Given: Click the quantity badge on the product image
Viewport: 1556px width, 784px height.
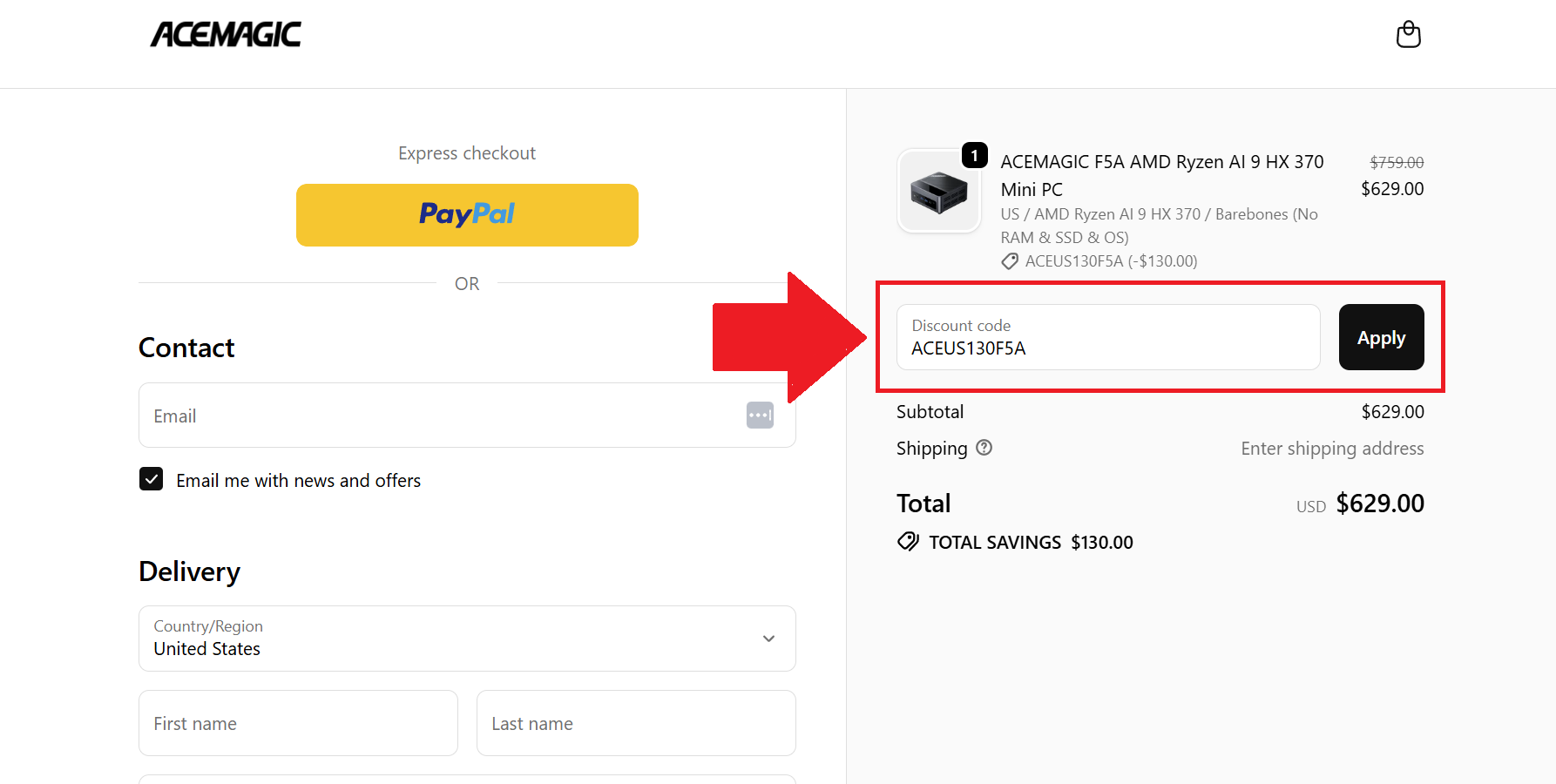Looking at the screenshot, I should coord(975,156).
